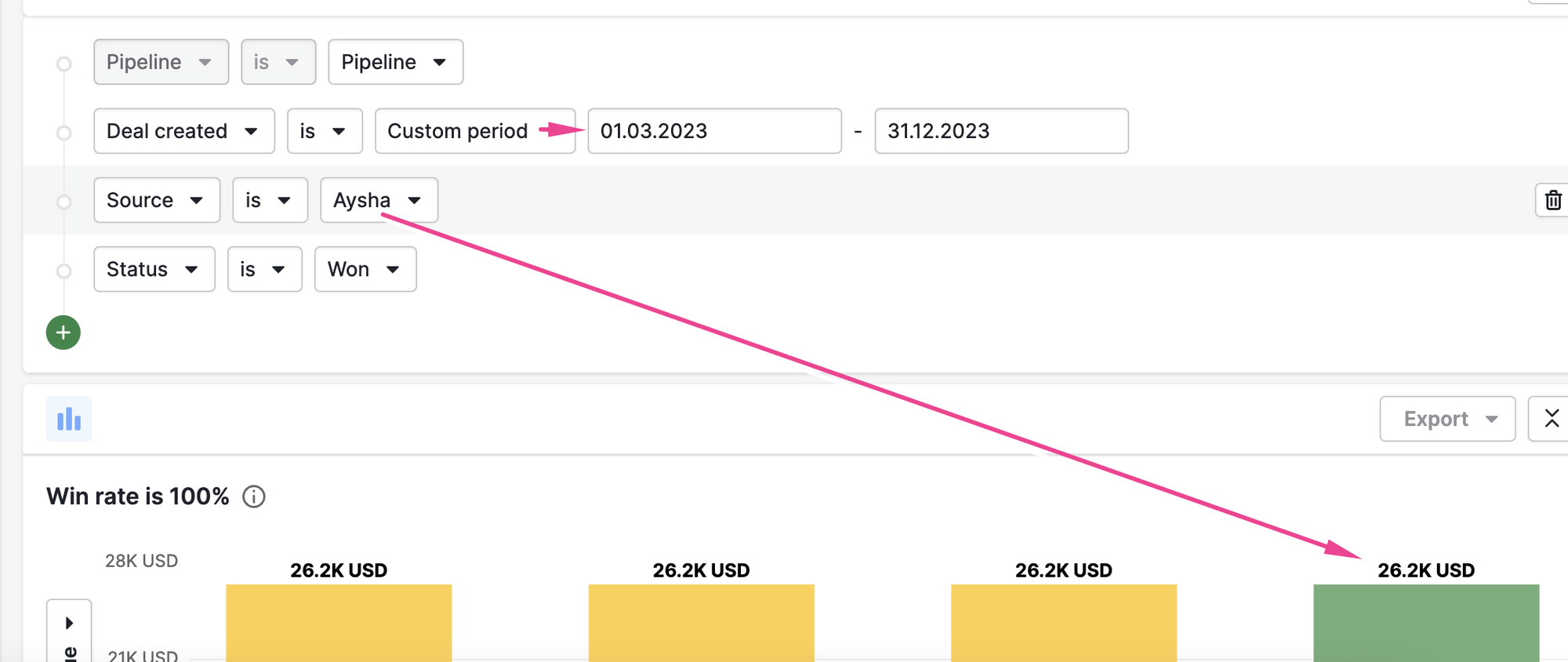Edit the end date 31.12.2023 field
Viewport: 1568px width, 662px height.
[x=1002, y=131]
